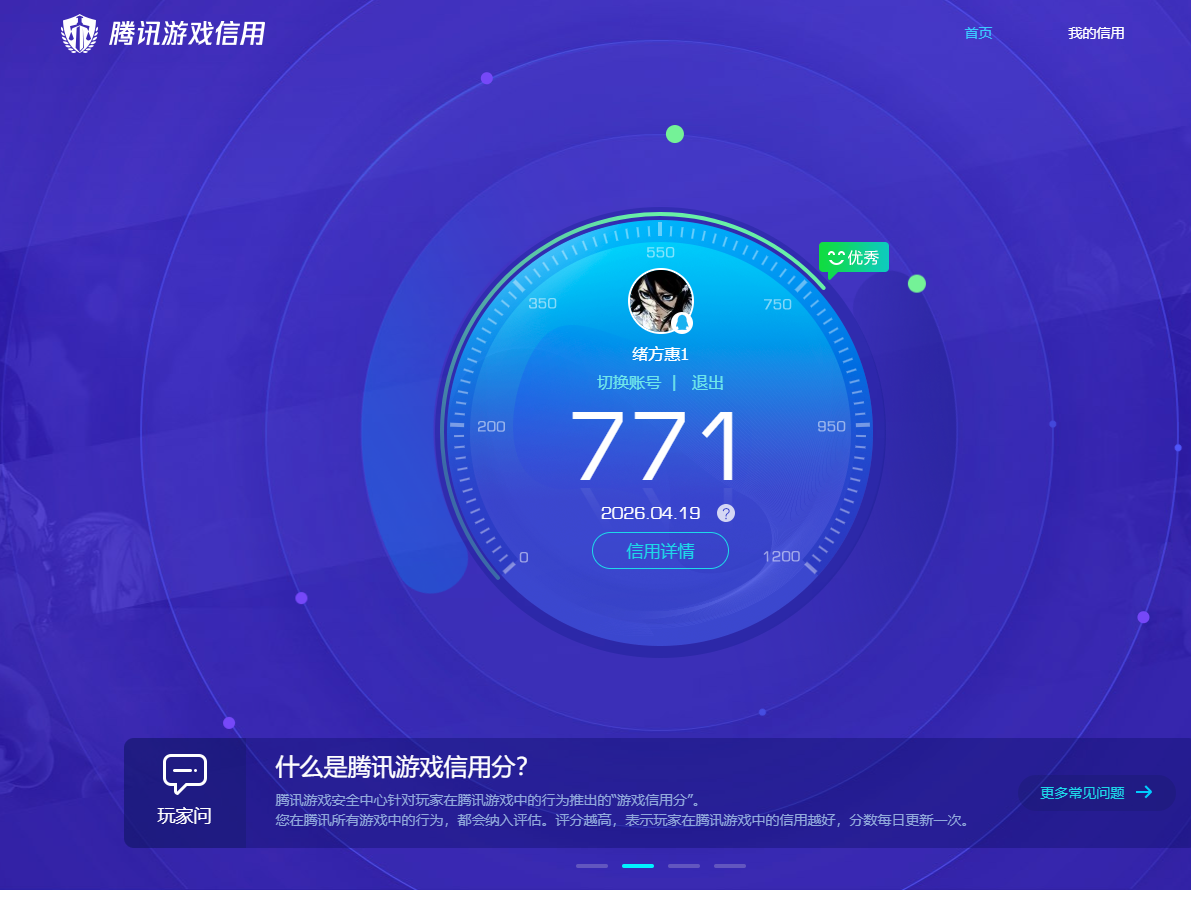Viewport: 1191px width, 898px height.
Task: Click the 腾讯游戏信用 shield logo
Action: point(80,32)
